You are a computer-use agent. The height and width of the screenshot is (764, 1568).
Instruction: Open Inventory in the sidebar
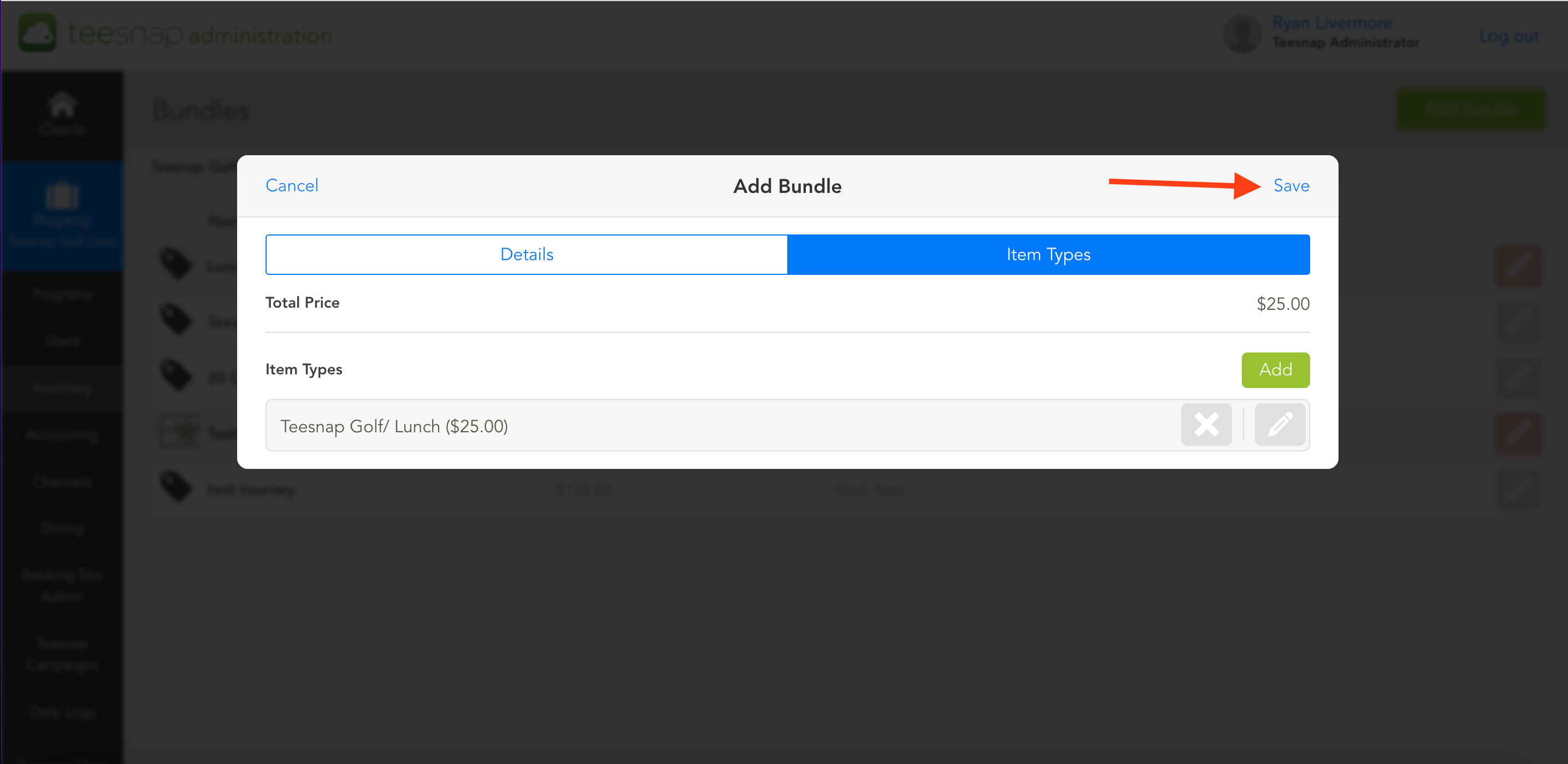coord(62,388)
